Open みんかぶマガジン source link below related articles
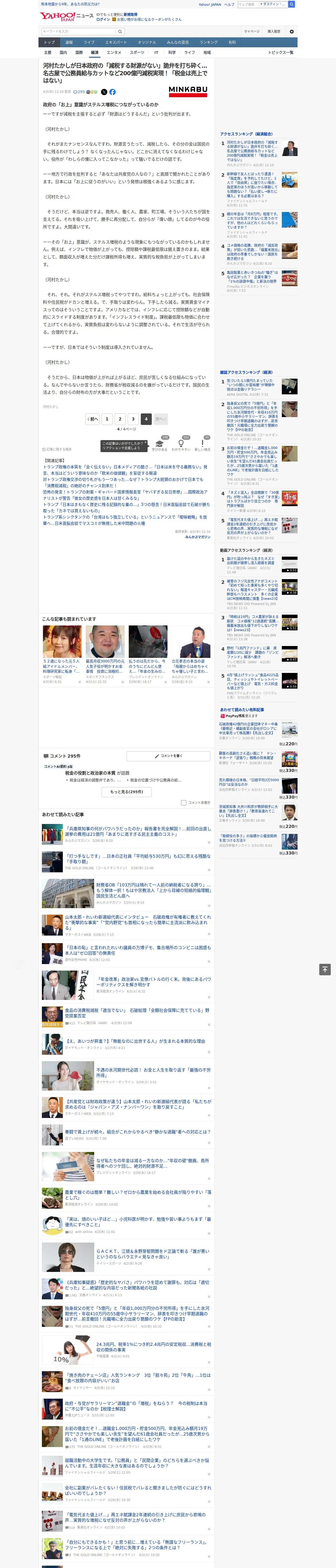Image resolution: width=336 pixels, height=1568 pixels. pos(198,537)
